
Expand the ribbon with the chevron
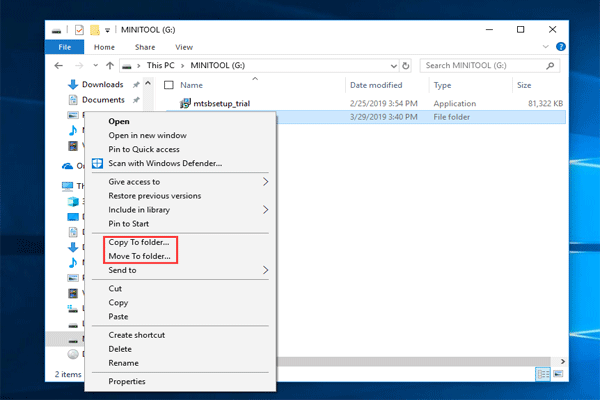click(545, 47)
